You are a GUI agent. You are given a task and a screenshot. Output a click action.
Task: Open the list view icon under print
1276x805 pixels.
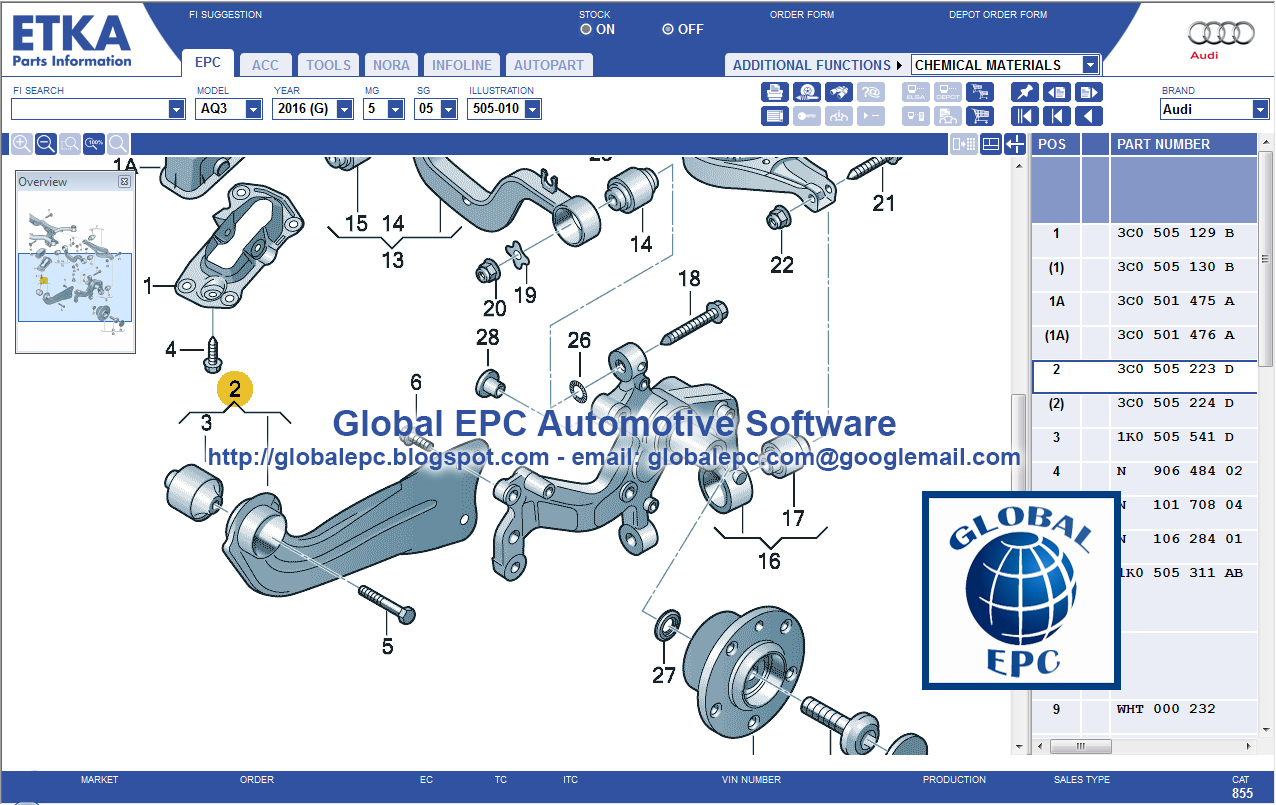click(775, 116)
